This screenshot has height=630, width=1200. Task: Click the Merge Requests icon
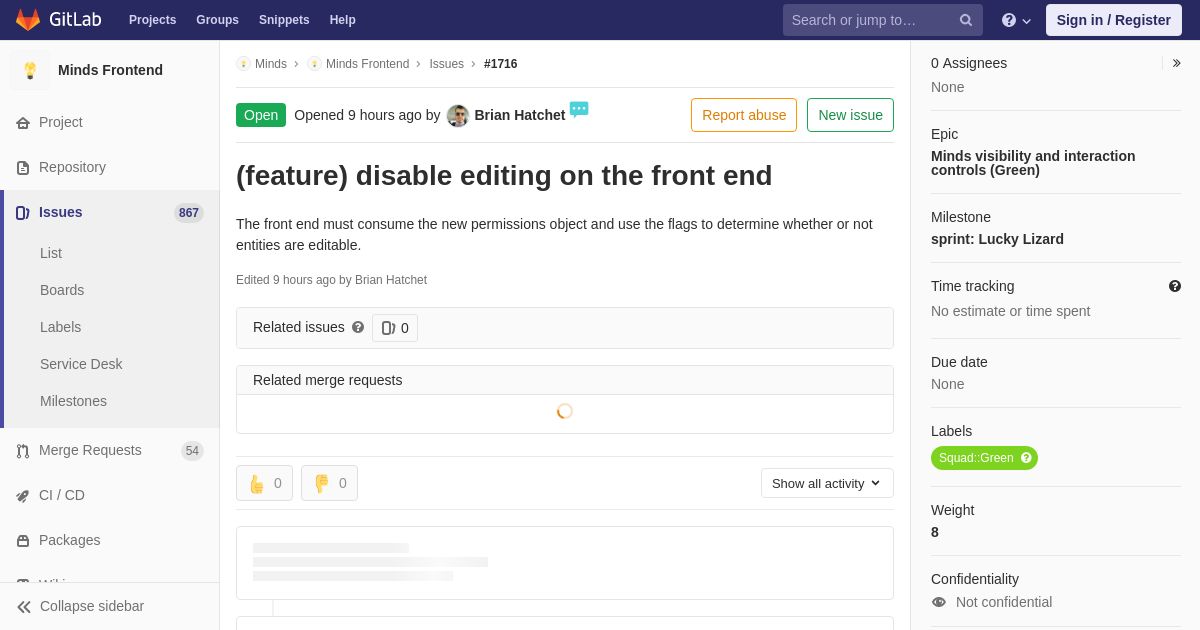(23, 451)
